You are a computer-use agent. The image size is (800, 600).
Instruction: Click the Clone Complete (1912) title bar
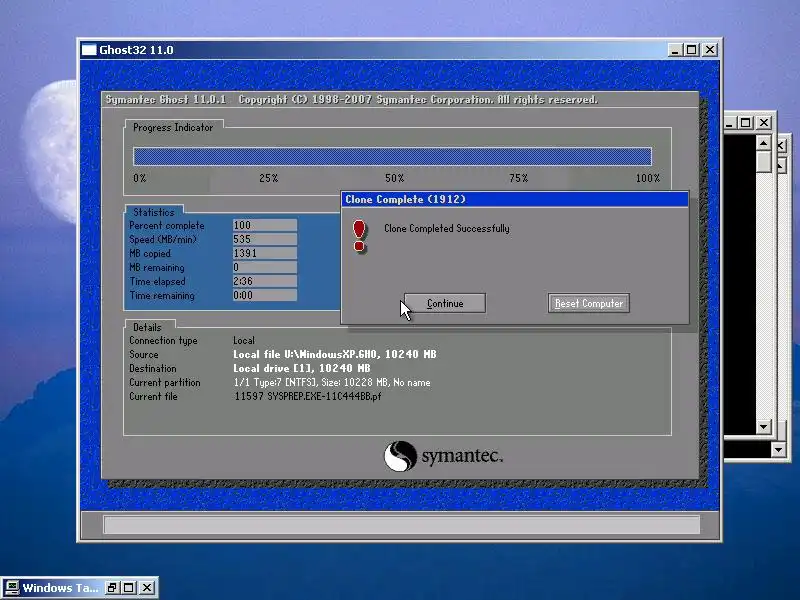[515, 199]
